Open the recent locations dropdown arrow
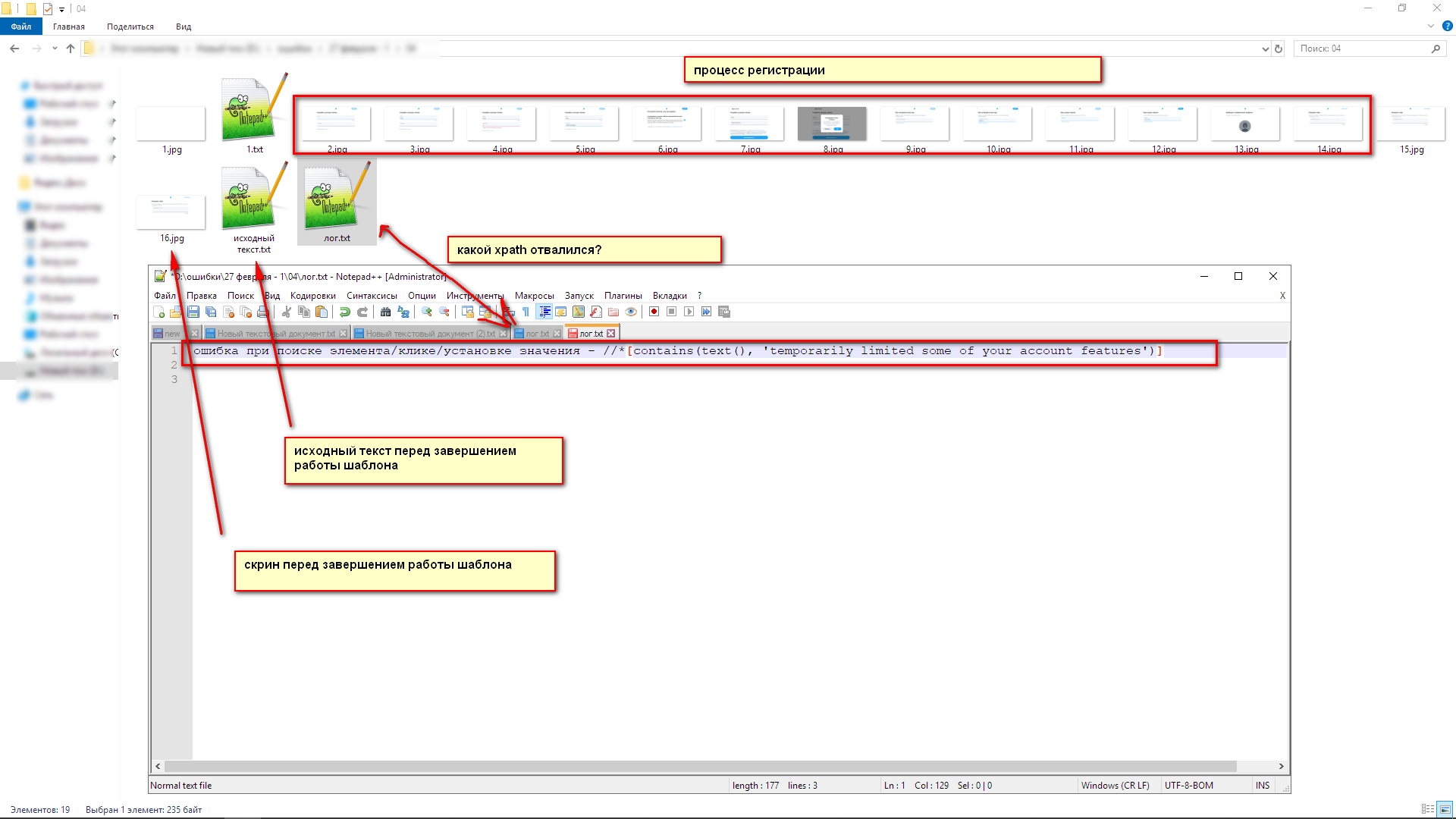 55,49
